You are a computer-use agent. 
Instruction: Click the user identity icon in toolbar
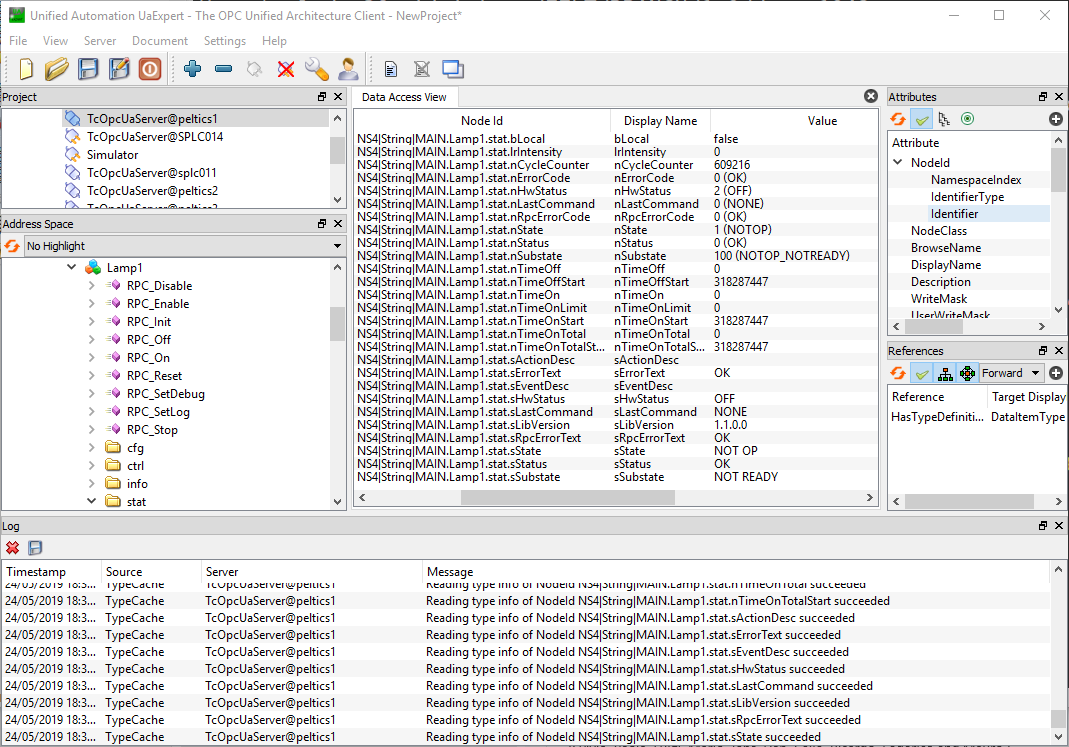tap(347, 69)
